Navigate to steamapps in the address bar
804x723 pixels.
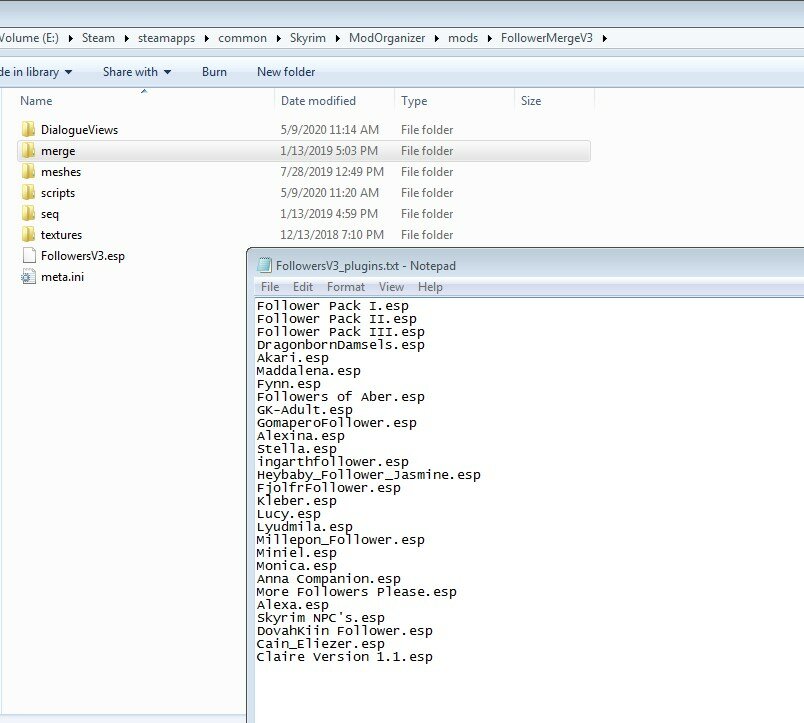coord(167,38)
